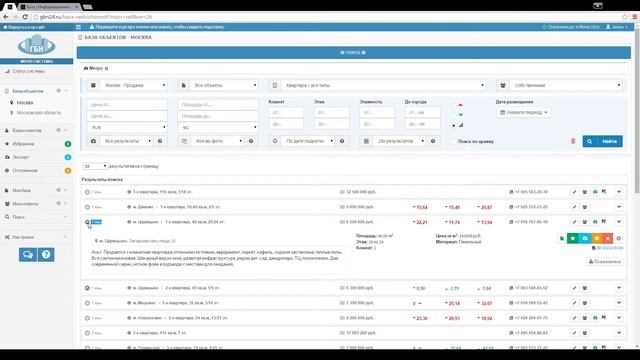Click 'Вернуться на сайт' link in top bar
This screenshot has width=640, height=360.
[24, 27]
